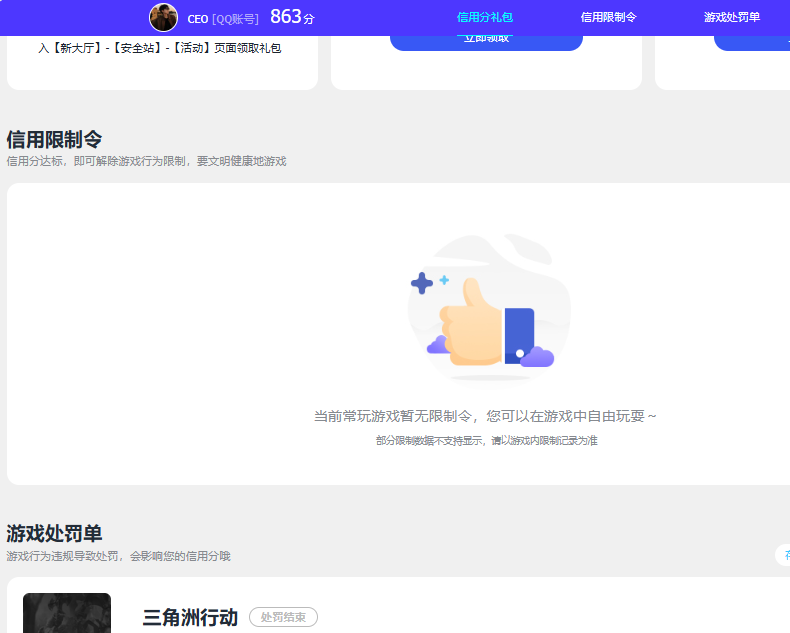
Task: Click the 信用限制令 section heading
Action: (54, 140)
